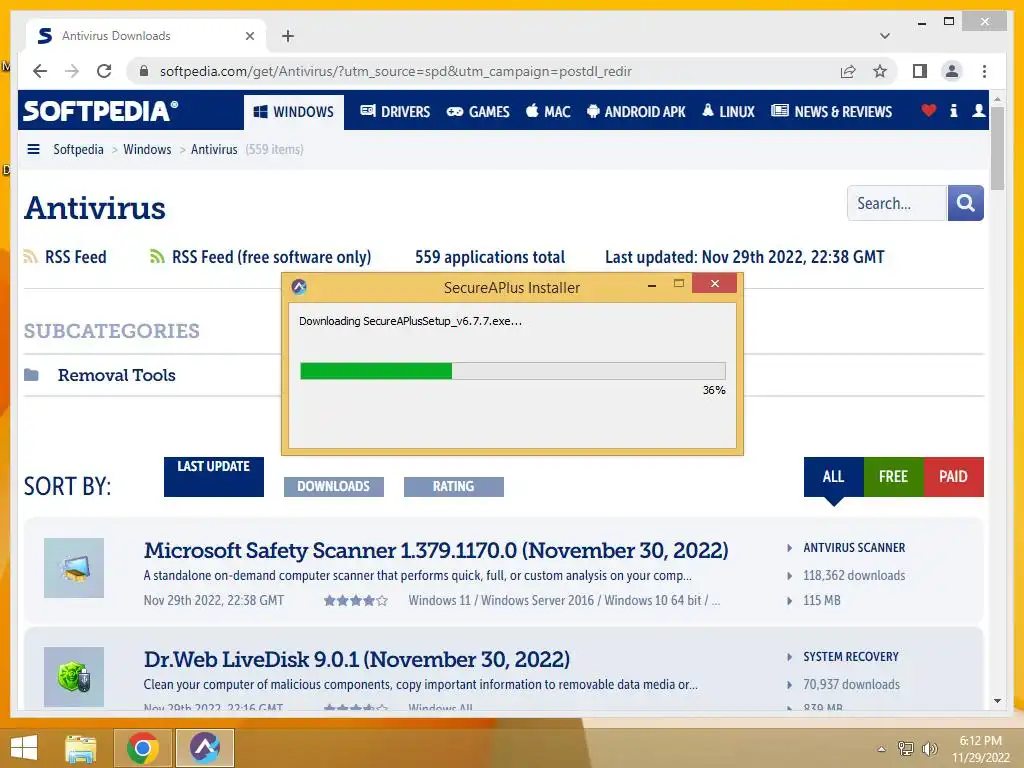This screenshot has height=768, width=1024.
Task: Open News & Reviews section
Action: coord(831,112)
